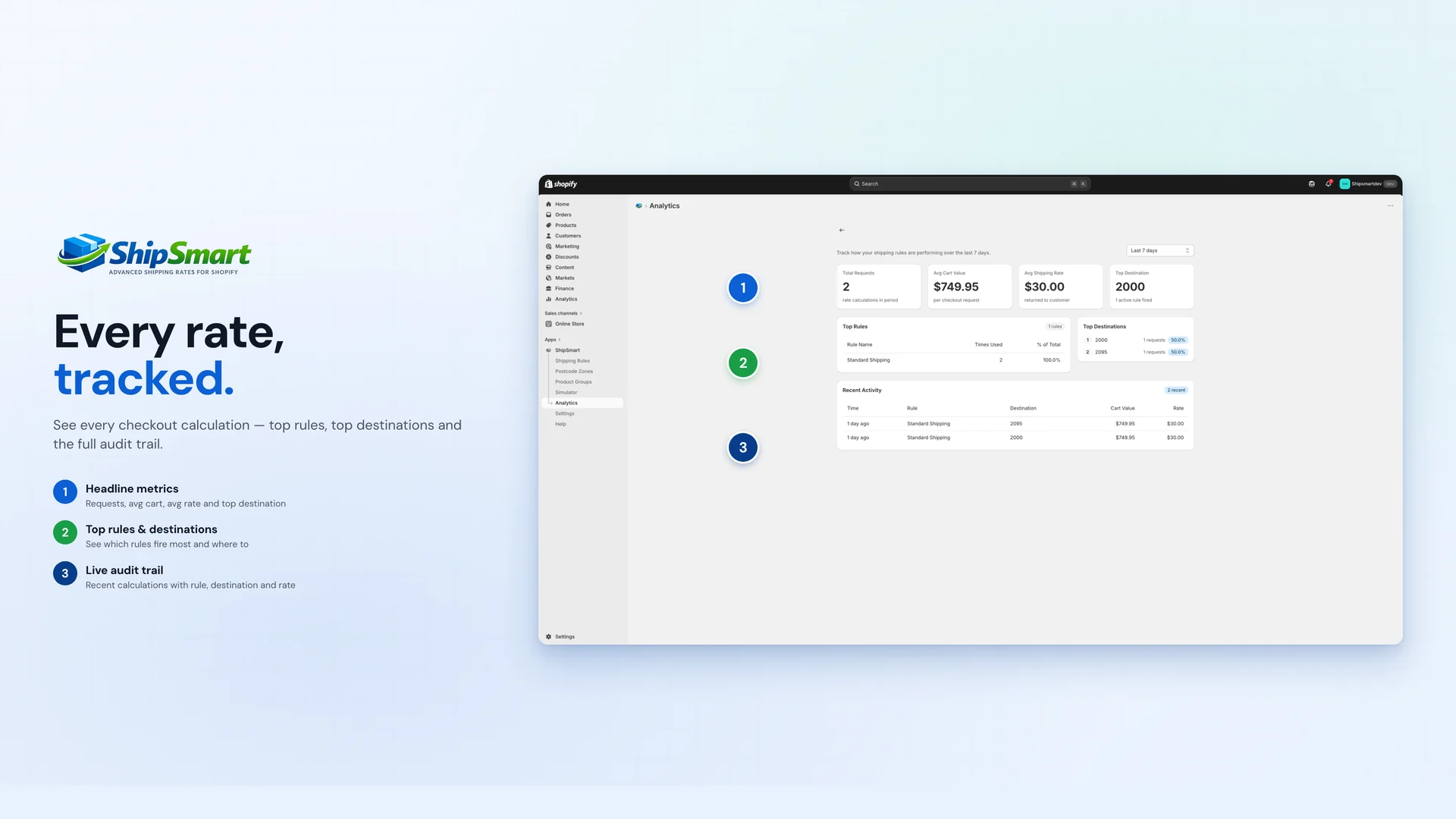Click $749.95 in the 2000 activity row

[x=1125, y=438]
